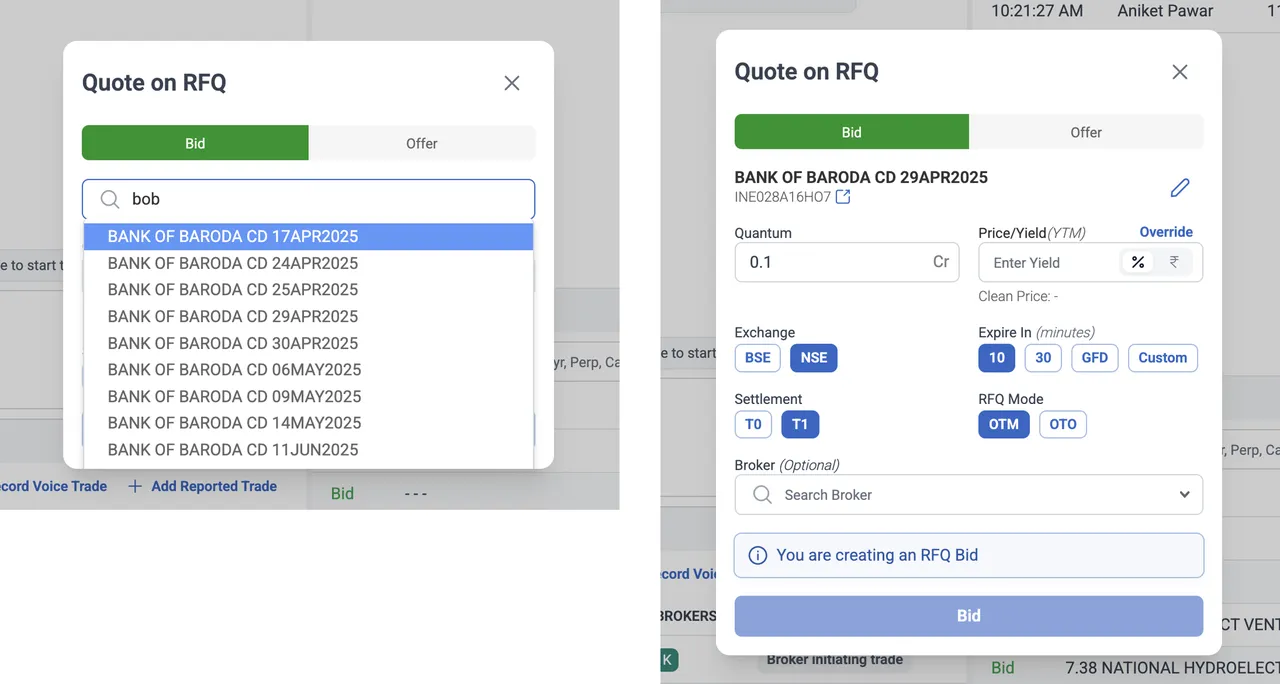Select OTO RFQ mode
The height and width of the screenshot is (684, 1280).
1063,424
